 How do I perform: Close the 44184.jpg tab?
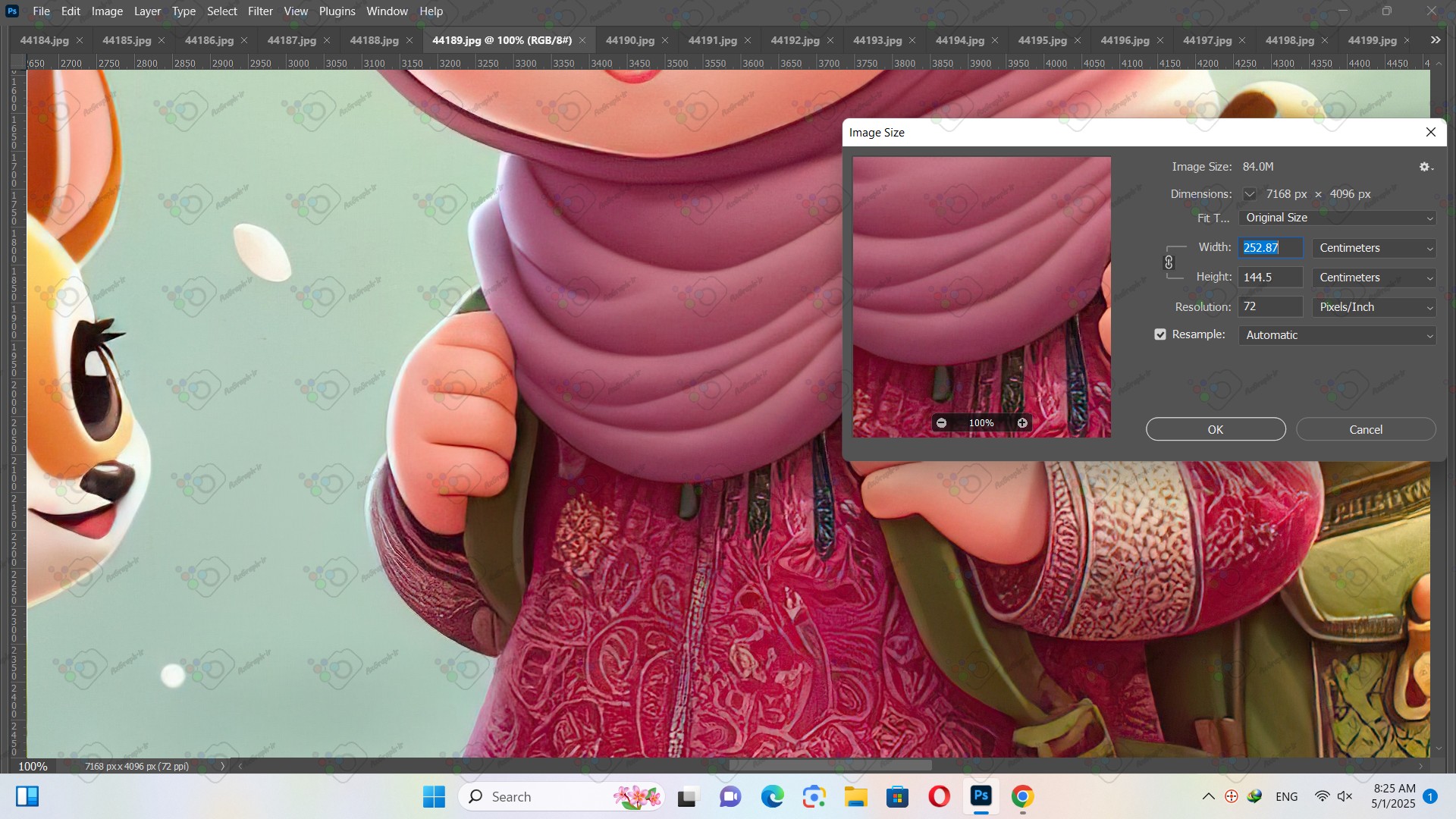pyautogui.click(x=80, y=40)
